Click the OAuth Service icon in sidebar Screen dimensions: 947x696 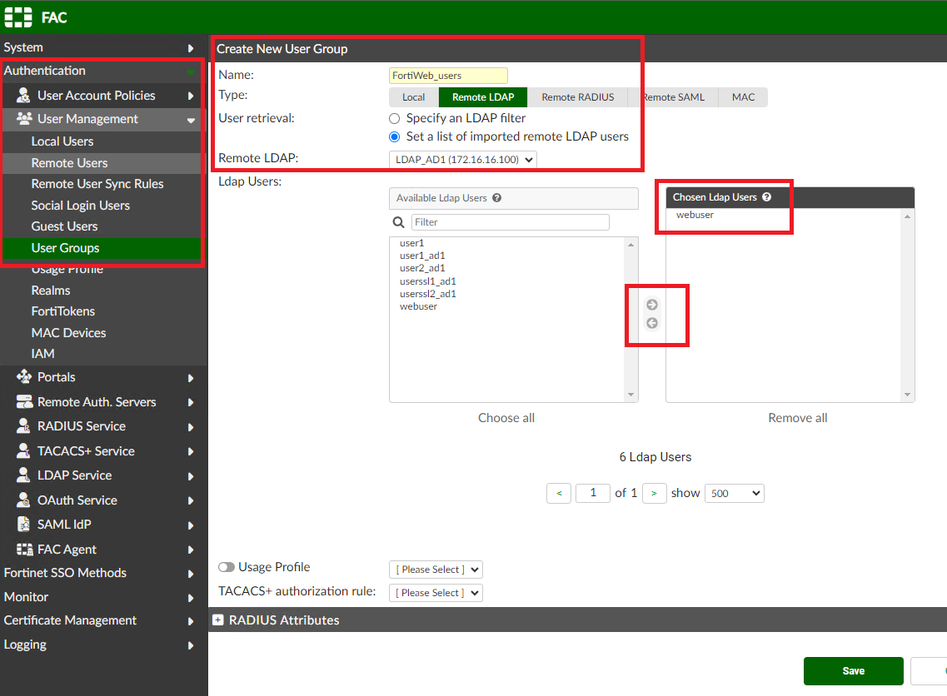point(24,500)
